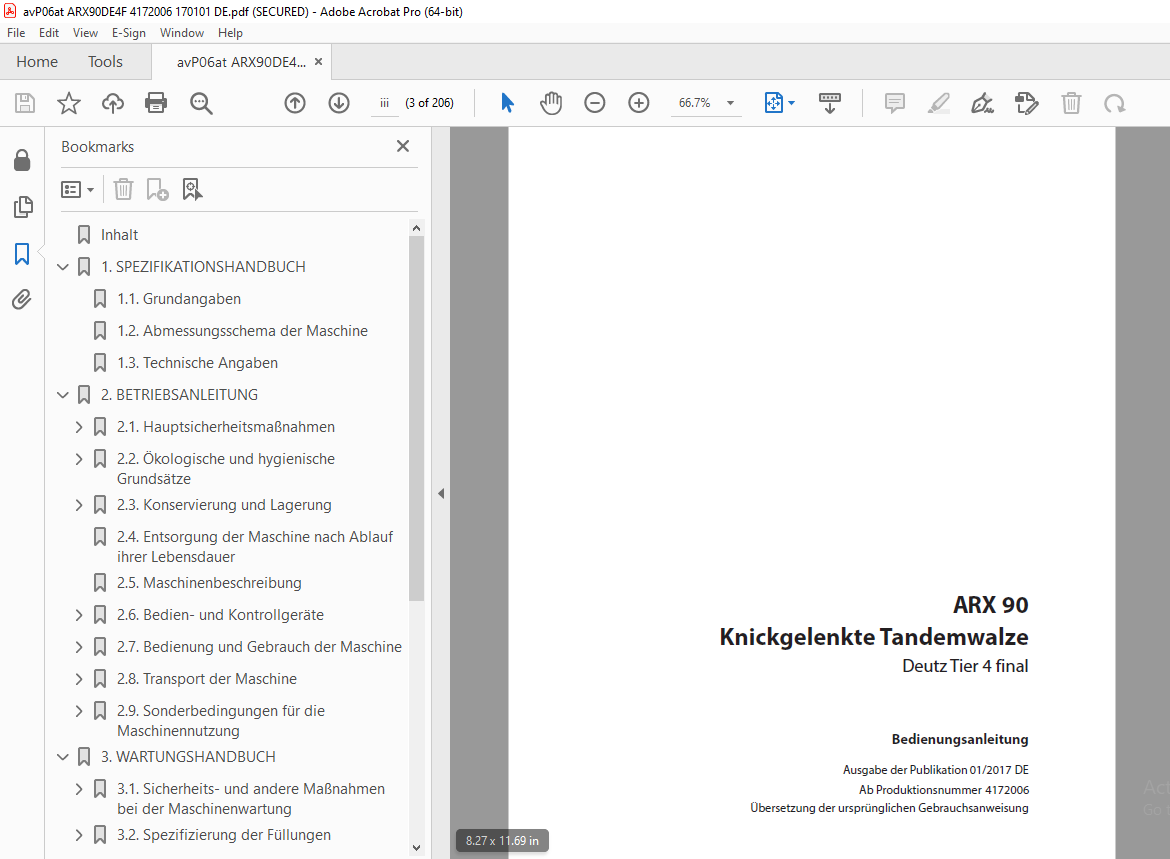Screen dimensions: 1170x859
Task: Open 1.3. Technische Angaben bookmark
Action: click(x=198, y=363)
